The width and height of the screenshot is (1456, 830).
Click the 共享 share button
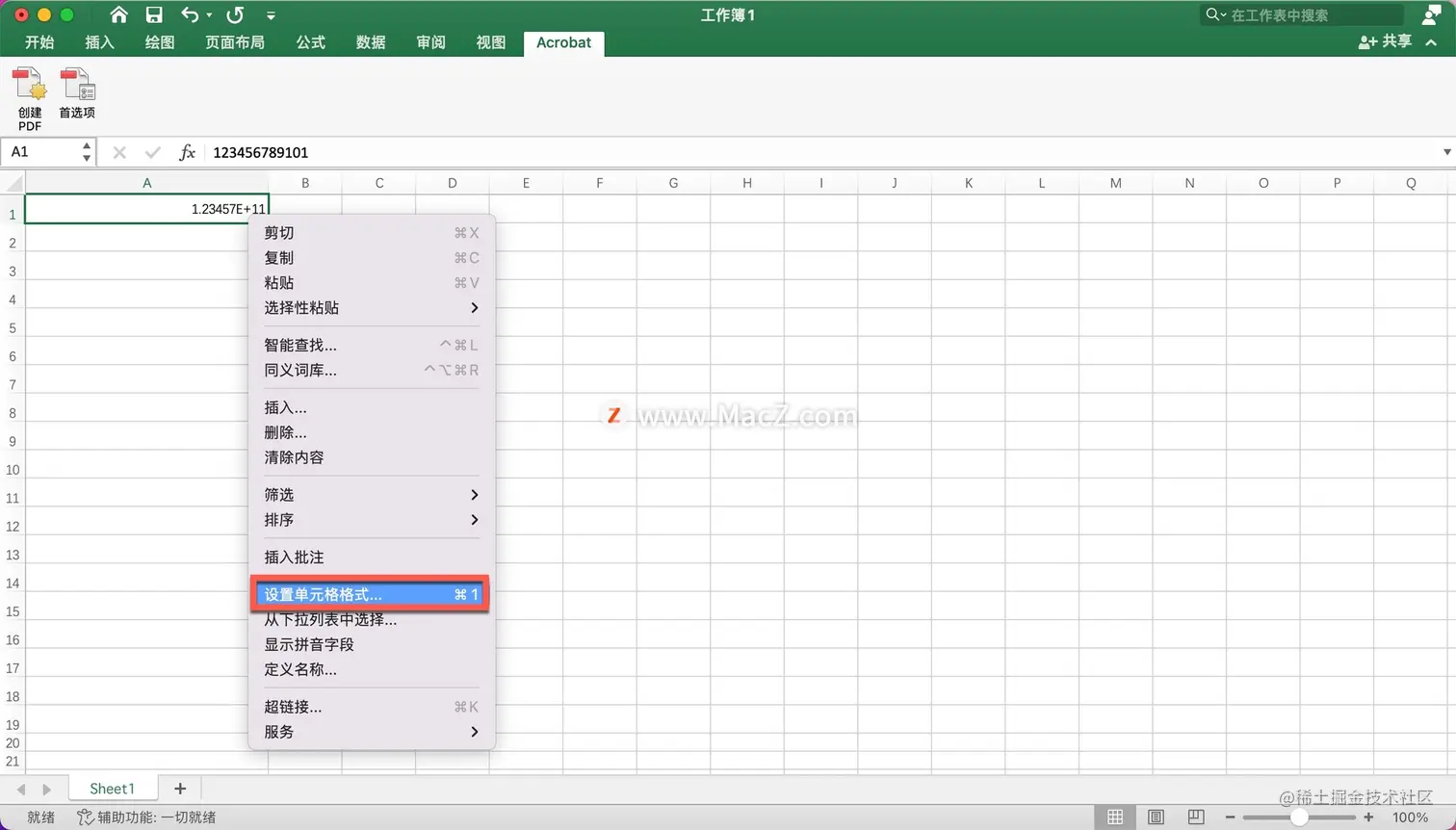[1385, 41]
